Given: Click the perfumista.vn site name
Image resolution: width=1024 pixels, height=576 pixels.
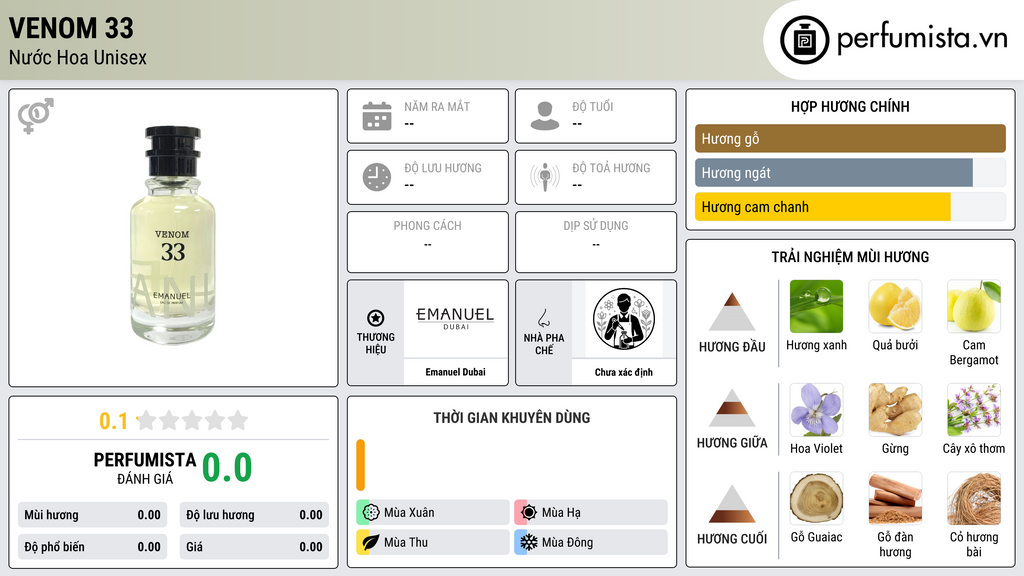Looking at the screenshot, I should (x=922, y=38).
